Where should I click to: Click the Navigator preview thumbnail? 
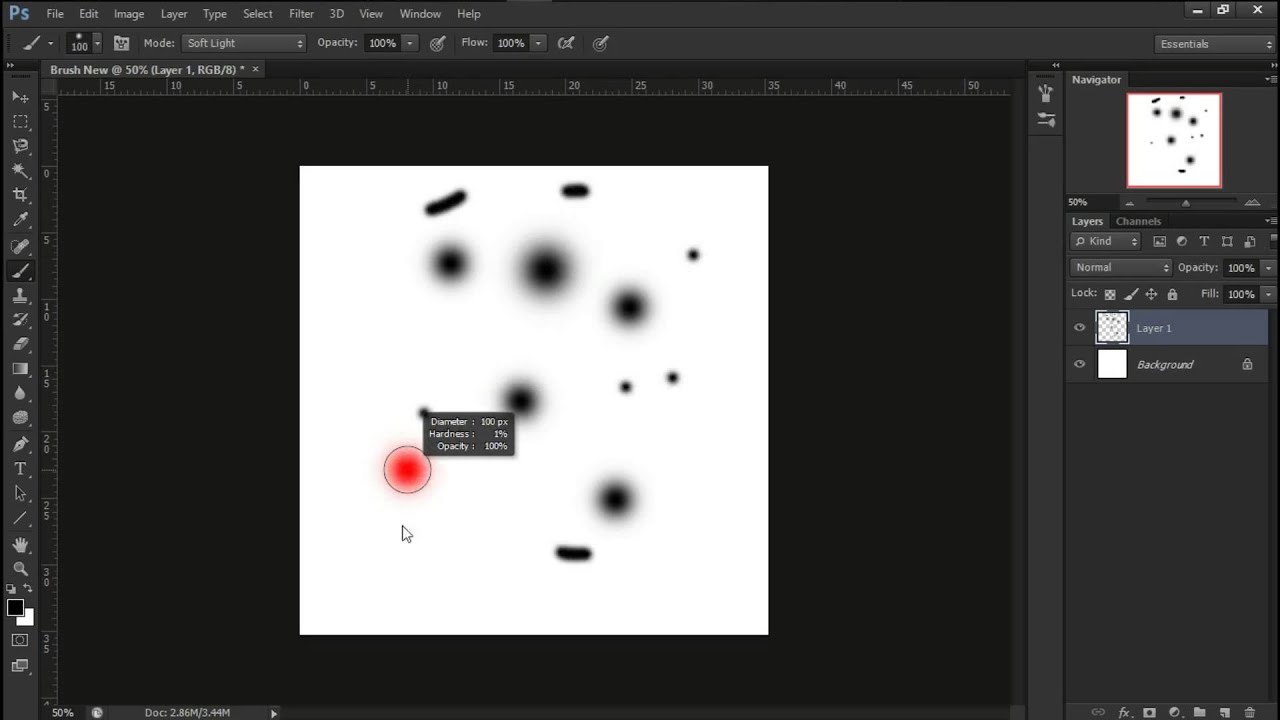[x=1174, y=140]
